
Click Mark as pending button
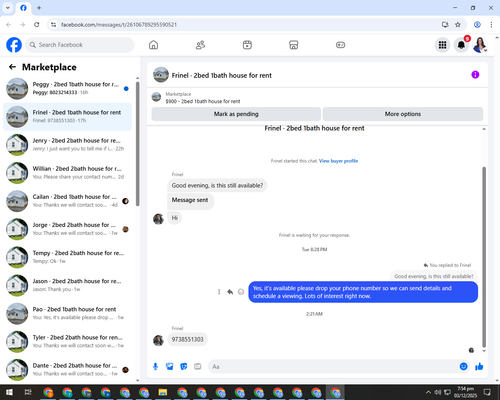[236, 114]
